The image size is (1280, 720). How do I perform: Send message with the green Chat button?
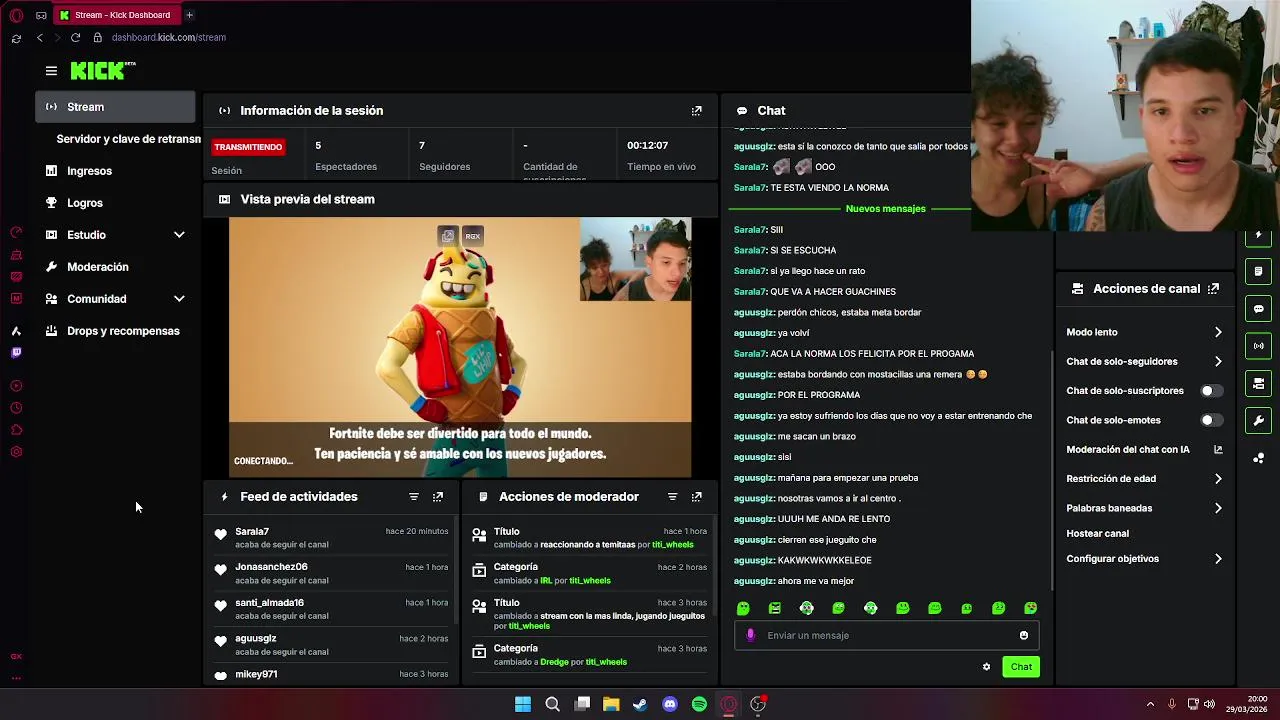[1021, 667]
